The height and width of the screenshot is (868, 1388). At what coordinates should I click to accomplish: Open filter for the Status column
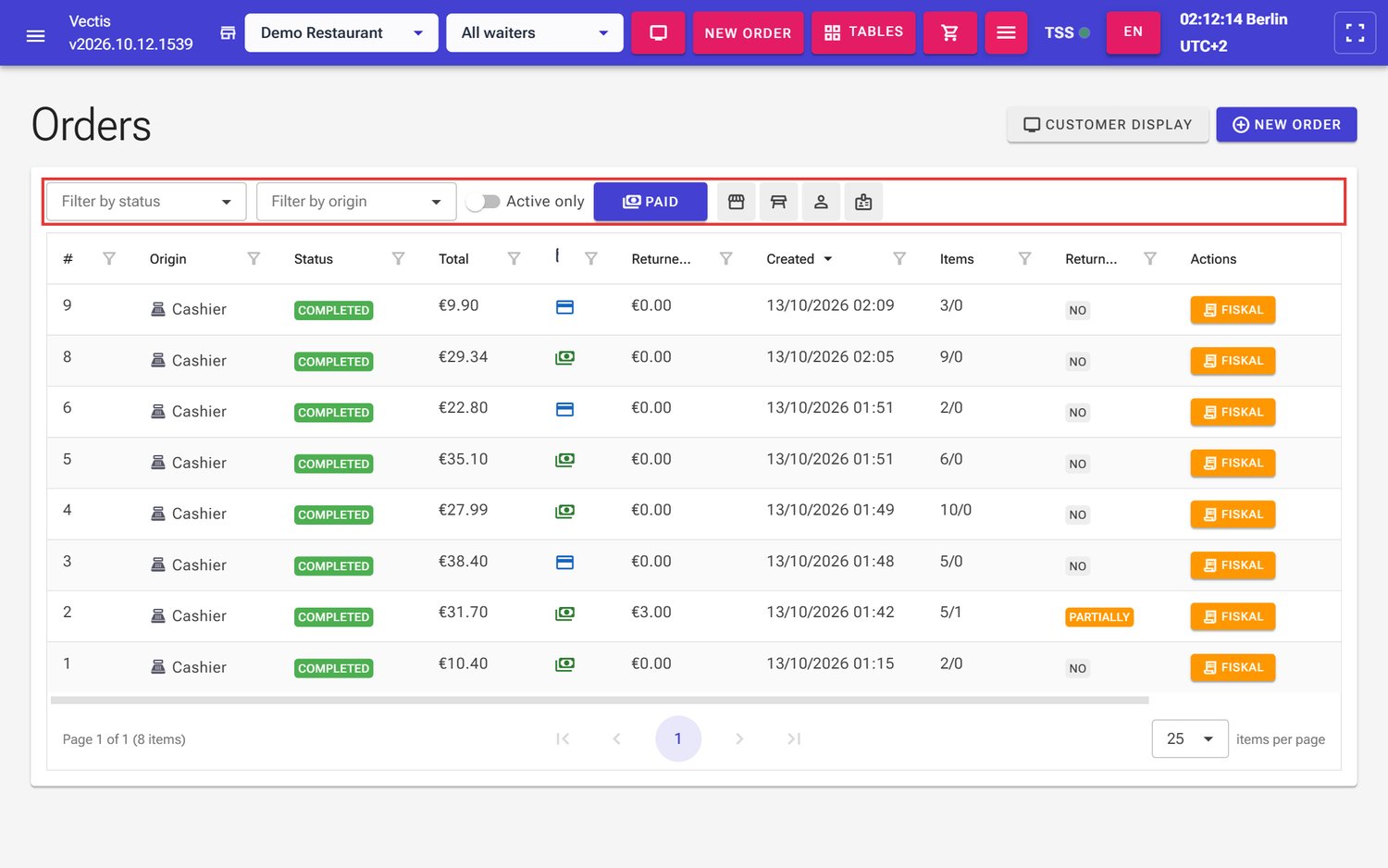pos(398,259)
